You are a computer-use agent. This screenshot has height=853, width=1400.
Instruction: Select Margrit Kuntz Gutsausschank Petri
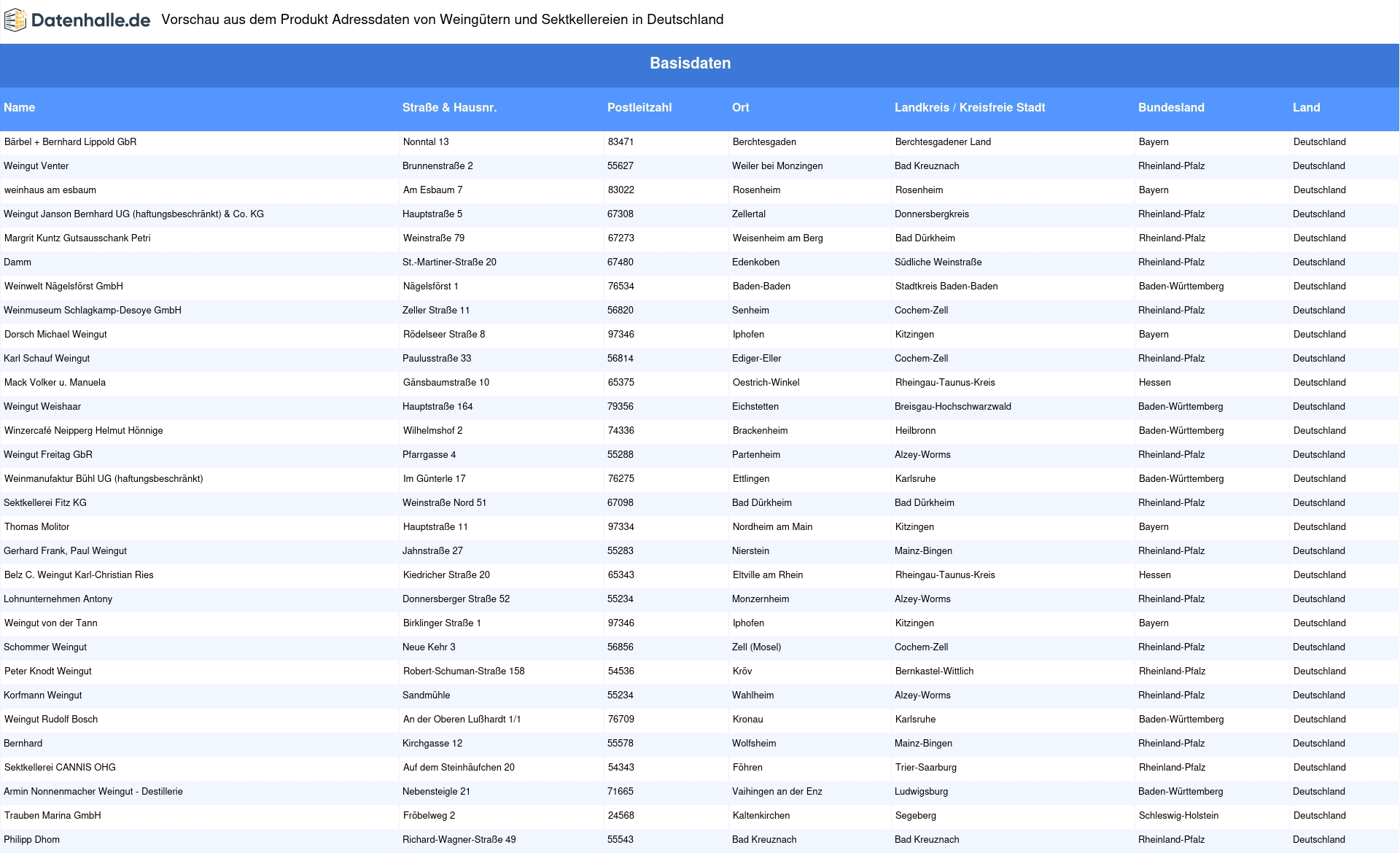(x=77, y=238)
